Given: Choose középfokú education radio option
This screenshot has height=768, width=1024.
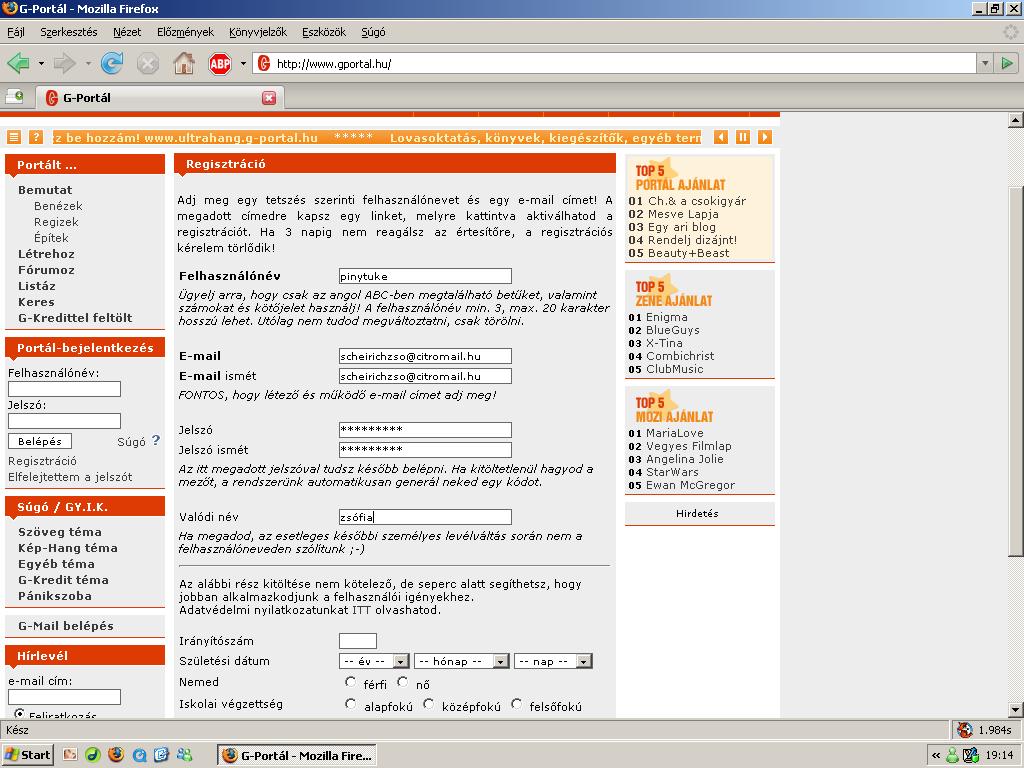Looking at the screenshot, I should [429, 704].
